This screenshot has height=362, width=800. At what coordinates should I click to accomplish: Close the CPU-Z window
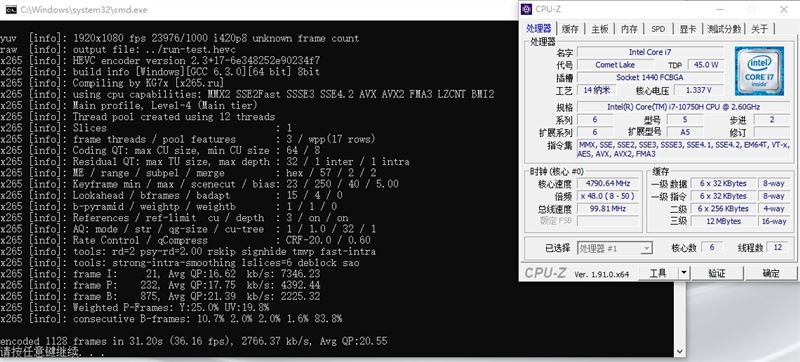coord(784,9)
